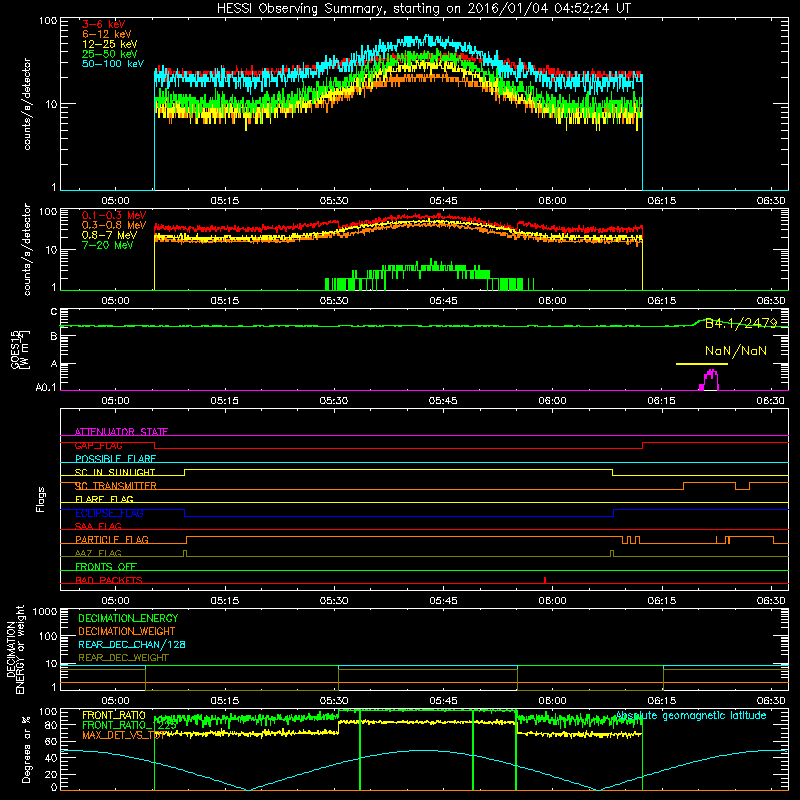Screen dimensions: 800x800
Task: Select the orange 6-12 keV legend label
Action: [107, 34]
